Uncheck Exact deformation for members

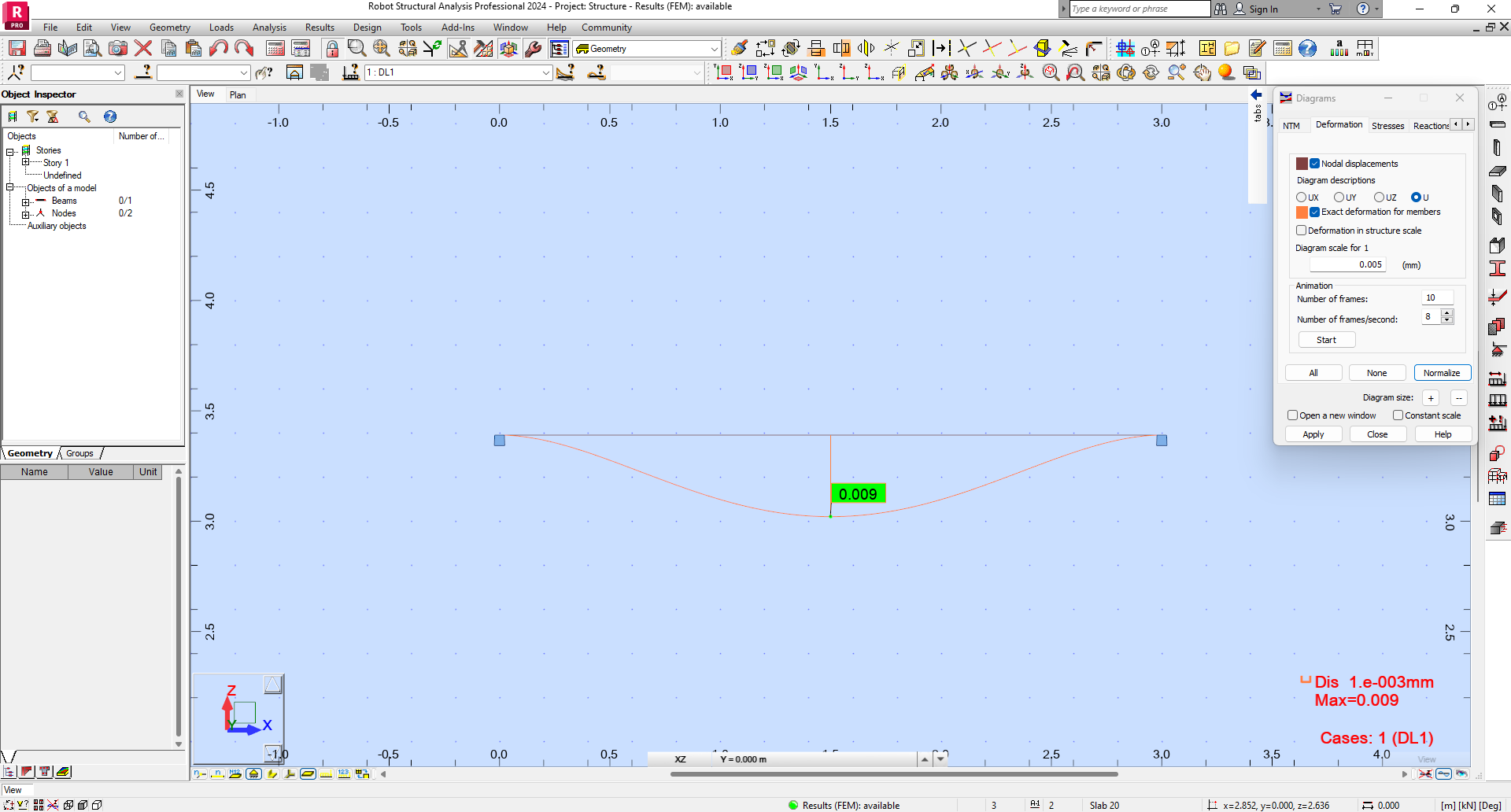[x=1314, y=212]
